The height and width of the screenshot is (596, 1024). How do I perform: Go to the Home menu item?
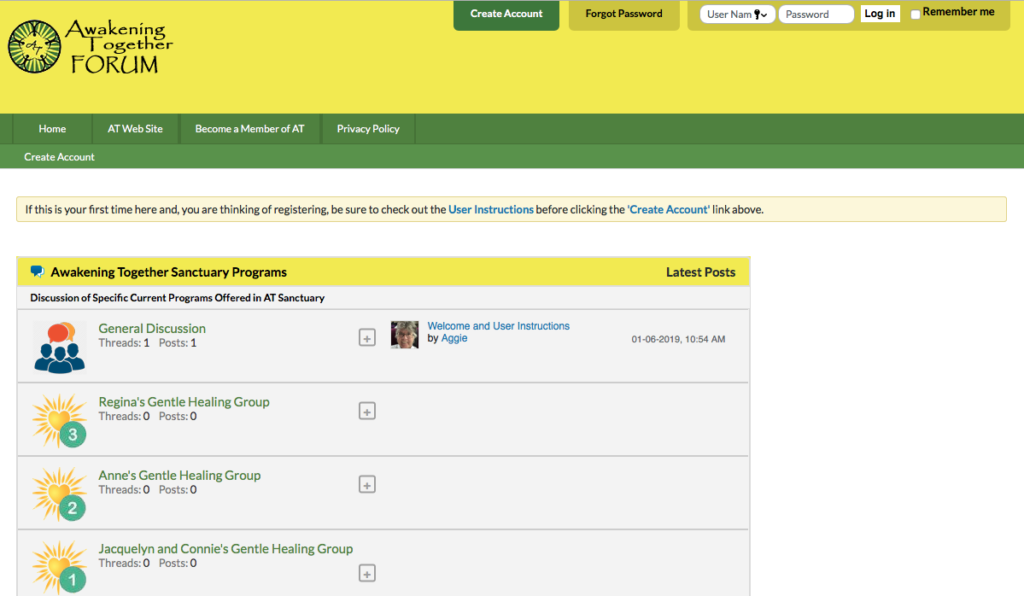click(x=52, y=129)
